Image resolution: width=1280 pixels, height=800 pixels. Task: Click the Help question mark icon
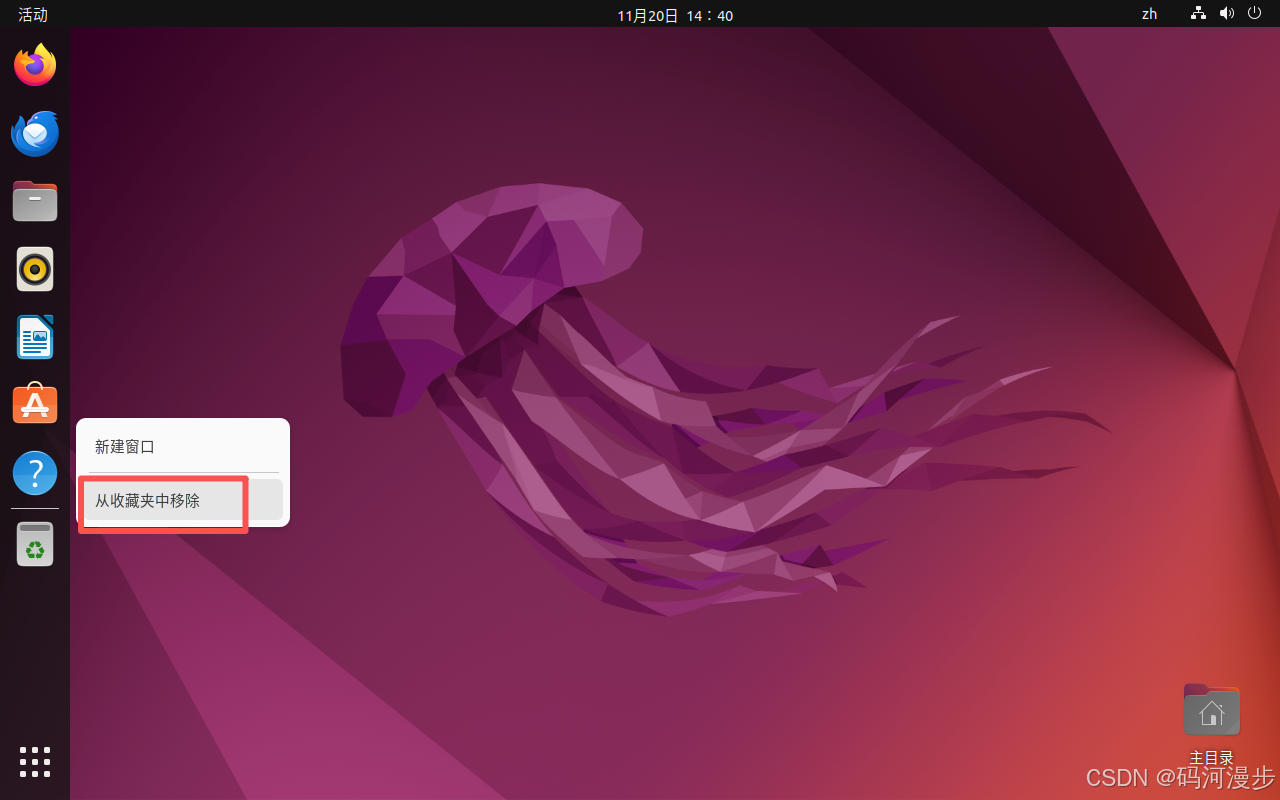coord(35,472)
